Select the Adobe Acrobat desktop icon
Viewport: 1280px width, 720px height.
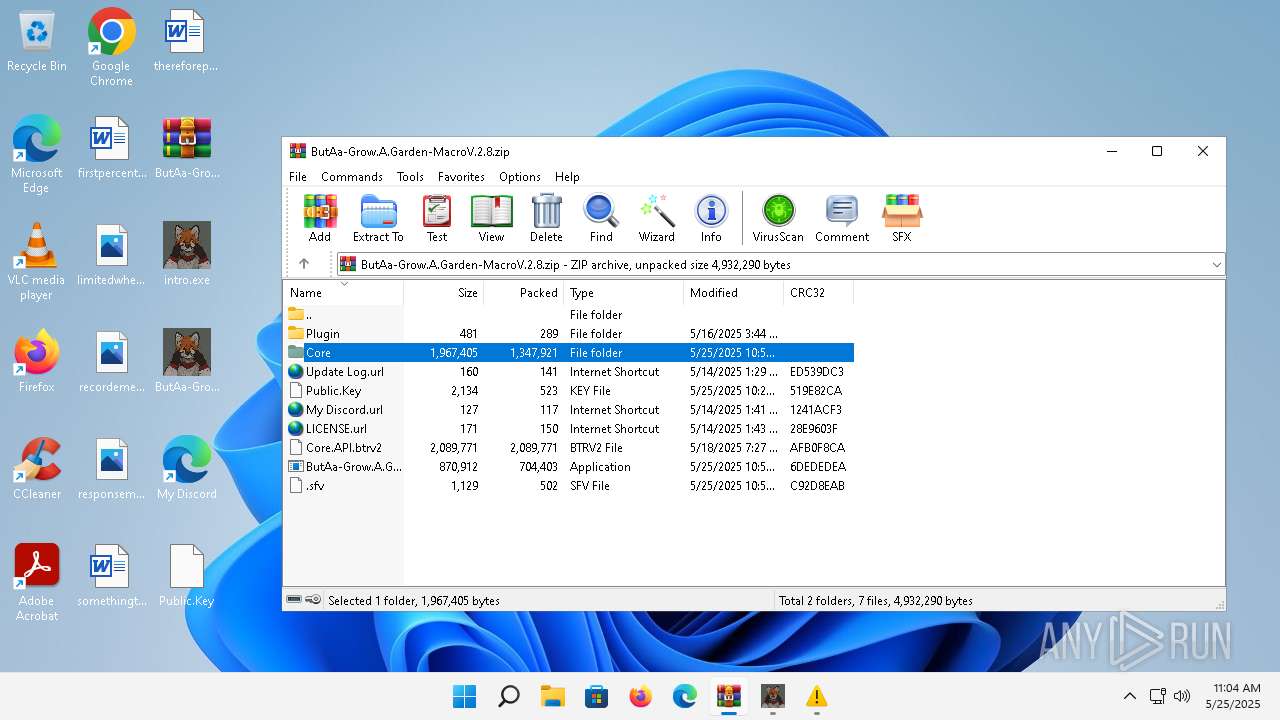[37, 582]
